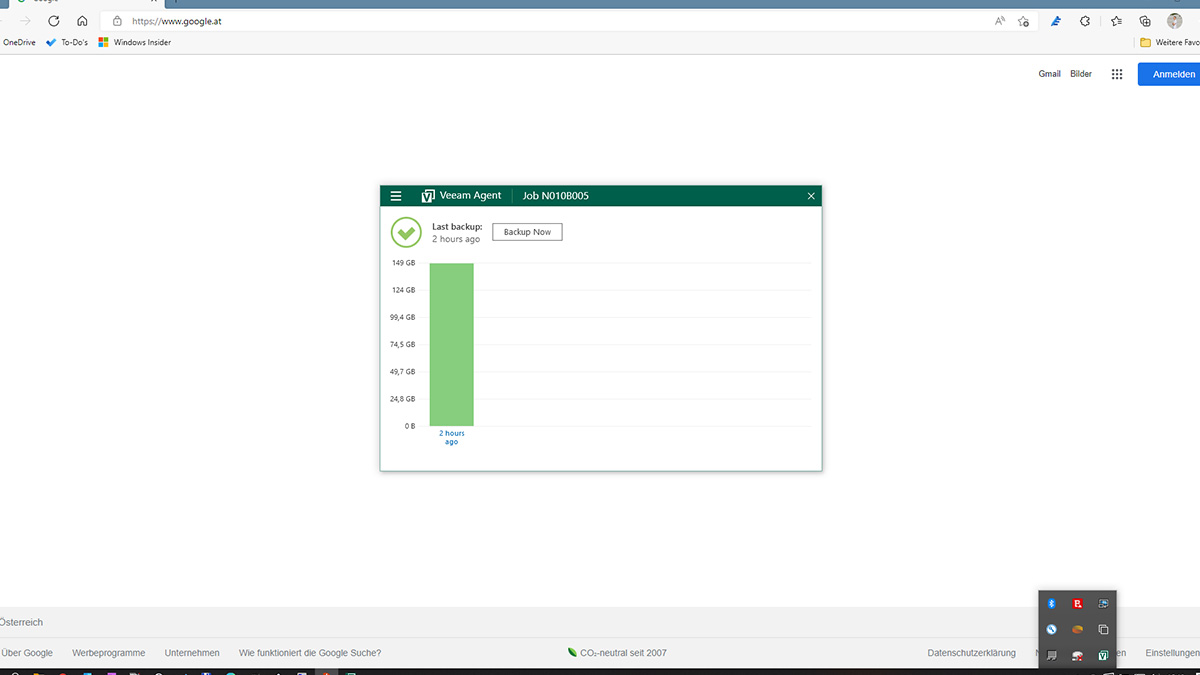Reload the page in the browser

click(54, 21)
